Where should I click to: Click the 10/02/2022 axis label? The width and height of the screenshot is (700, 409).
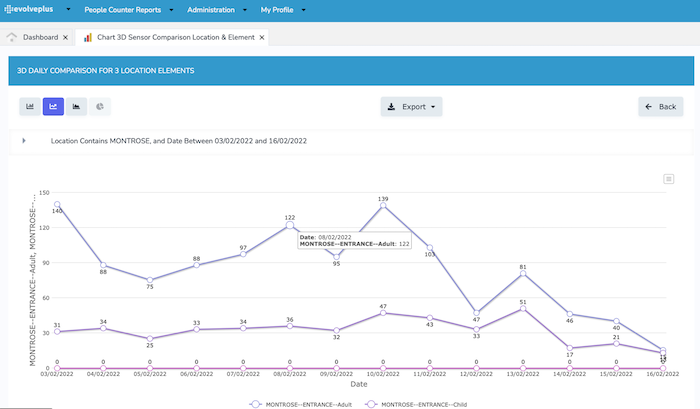[383, 374]
